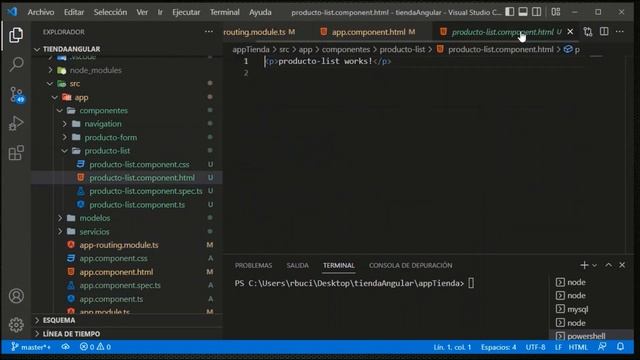
Task: Open the VS Code logo application menu
Action: click(x=12, y=12)
